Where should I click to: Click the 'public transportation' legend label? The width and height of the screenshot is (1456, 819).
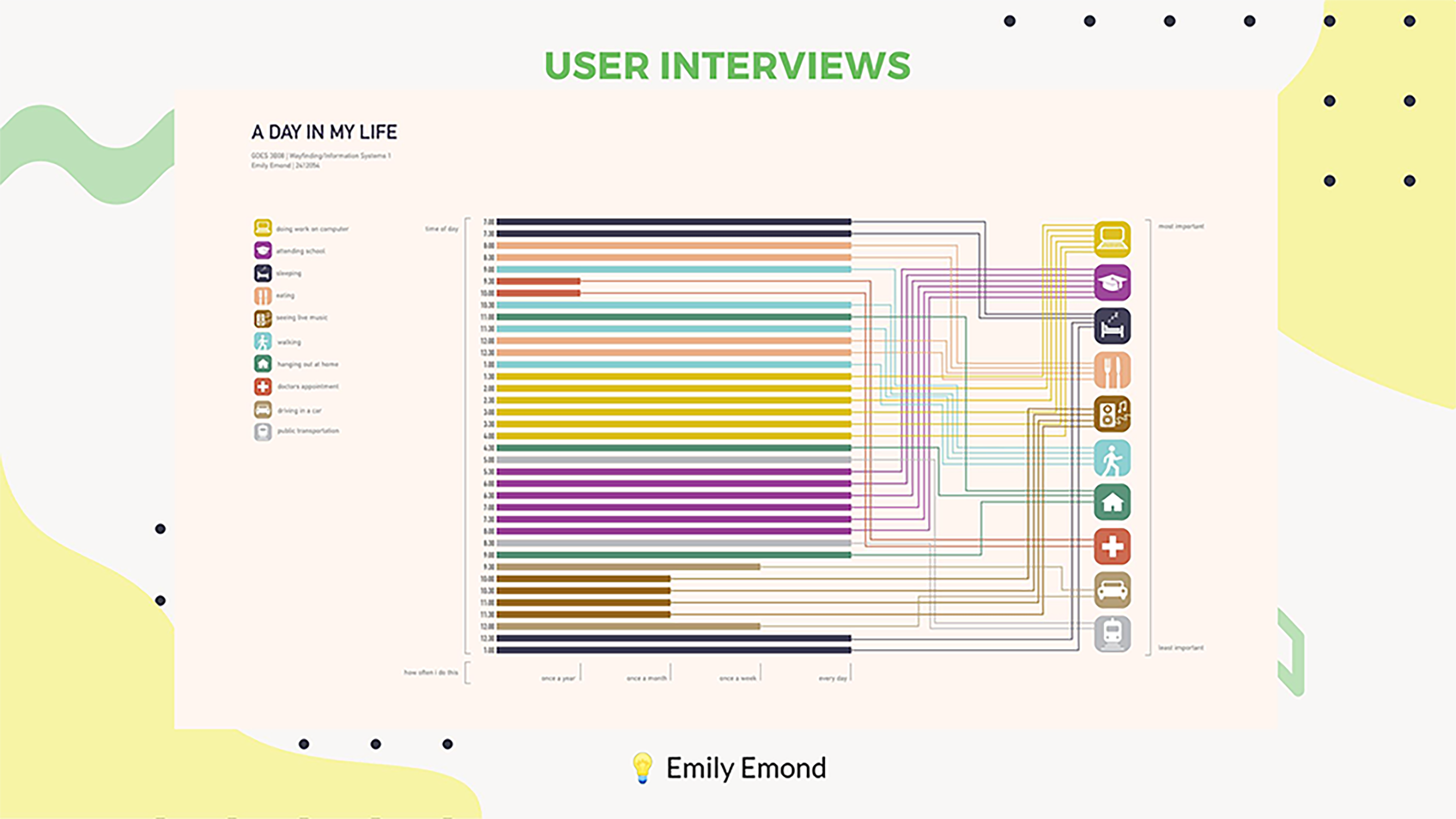point(308,431)
